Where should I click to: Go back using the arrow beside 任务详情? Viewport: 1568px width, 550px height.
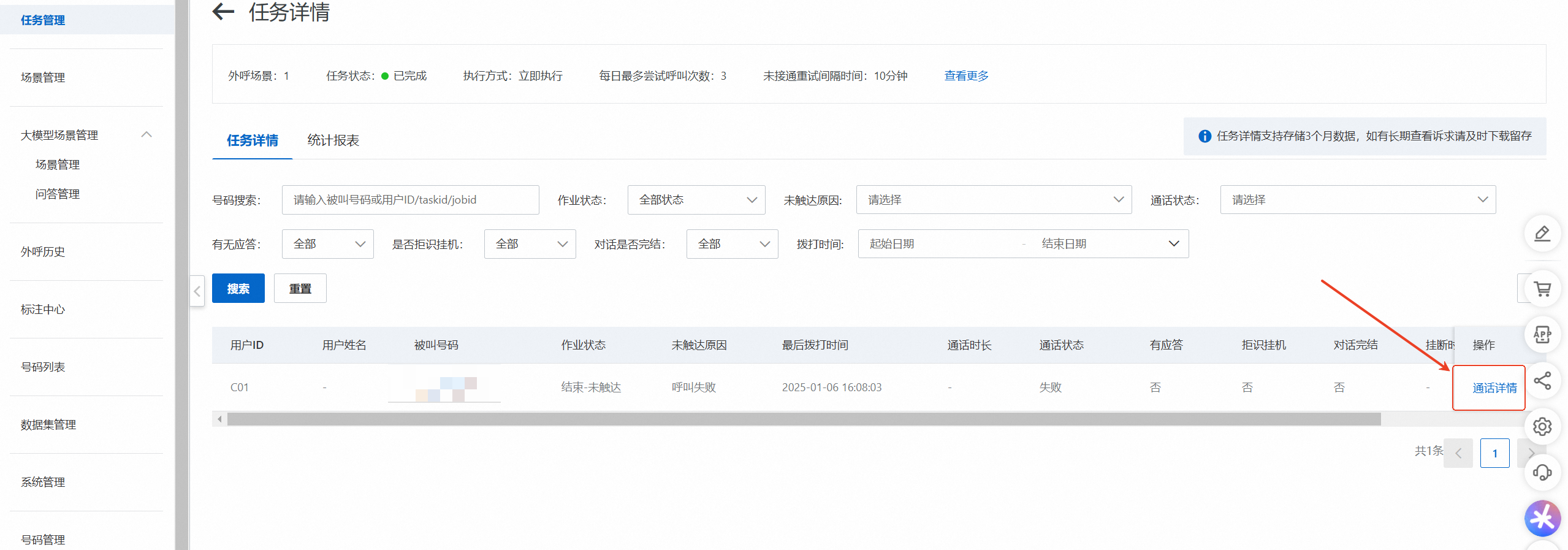tap(223, 11)
